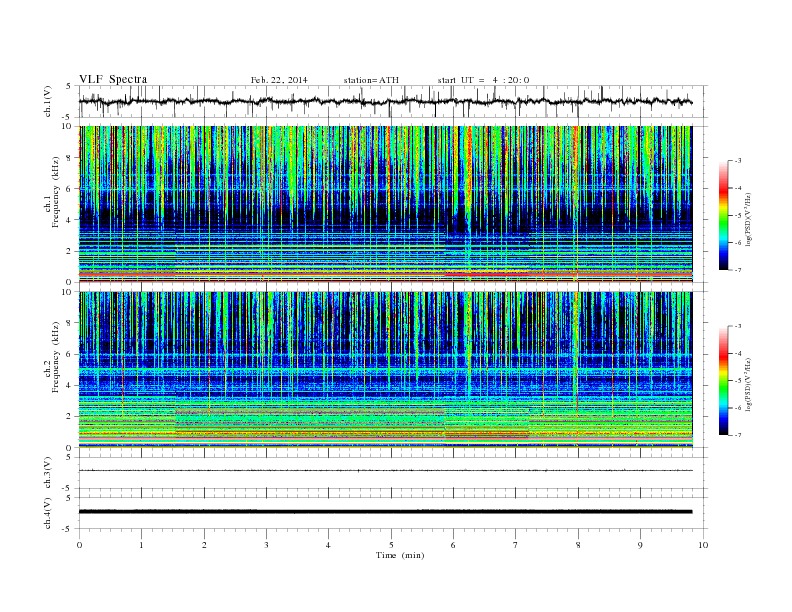
Task: Click the ch.3(V) axis label
Action: (48, 473)
